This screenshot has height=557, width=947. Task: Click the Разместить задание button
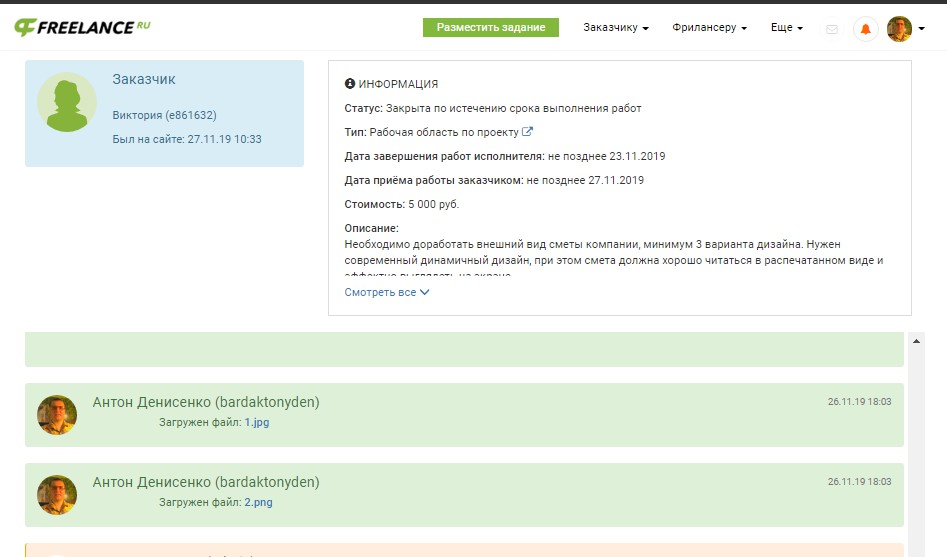[490, 27]
